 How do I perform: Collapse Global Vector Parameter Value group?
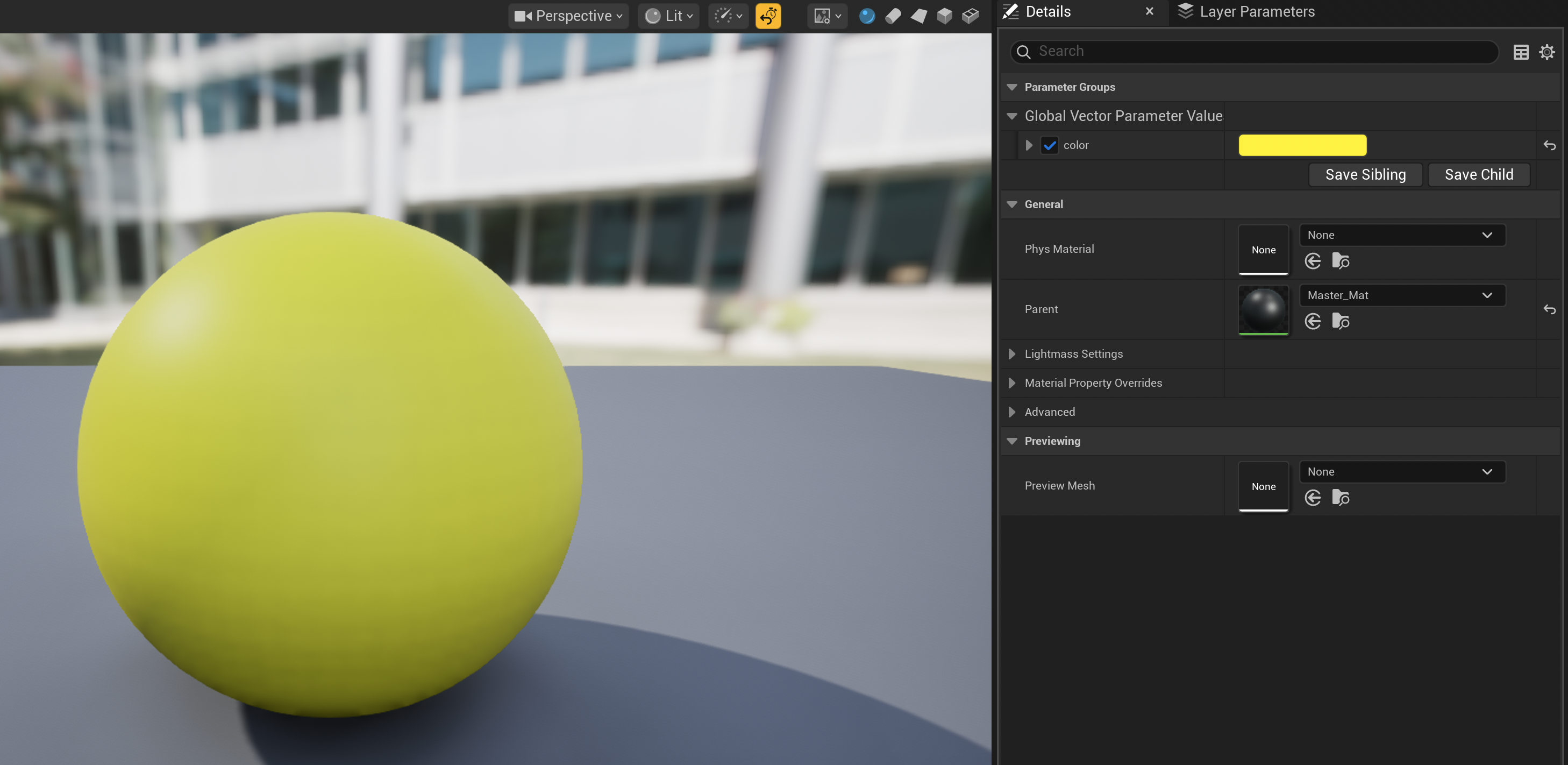[x=1011, y=116]
